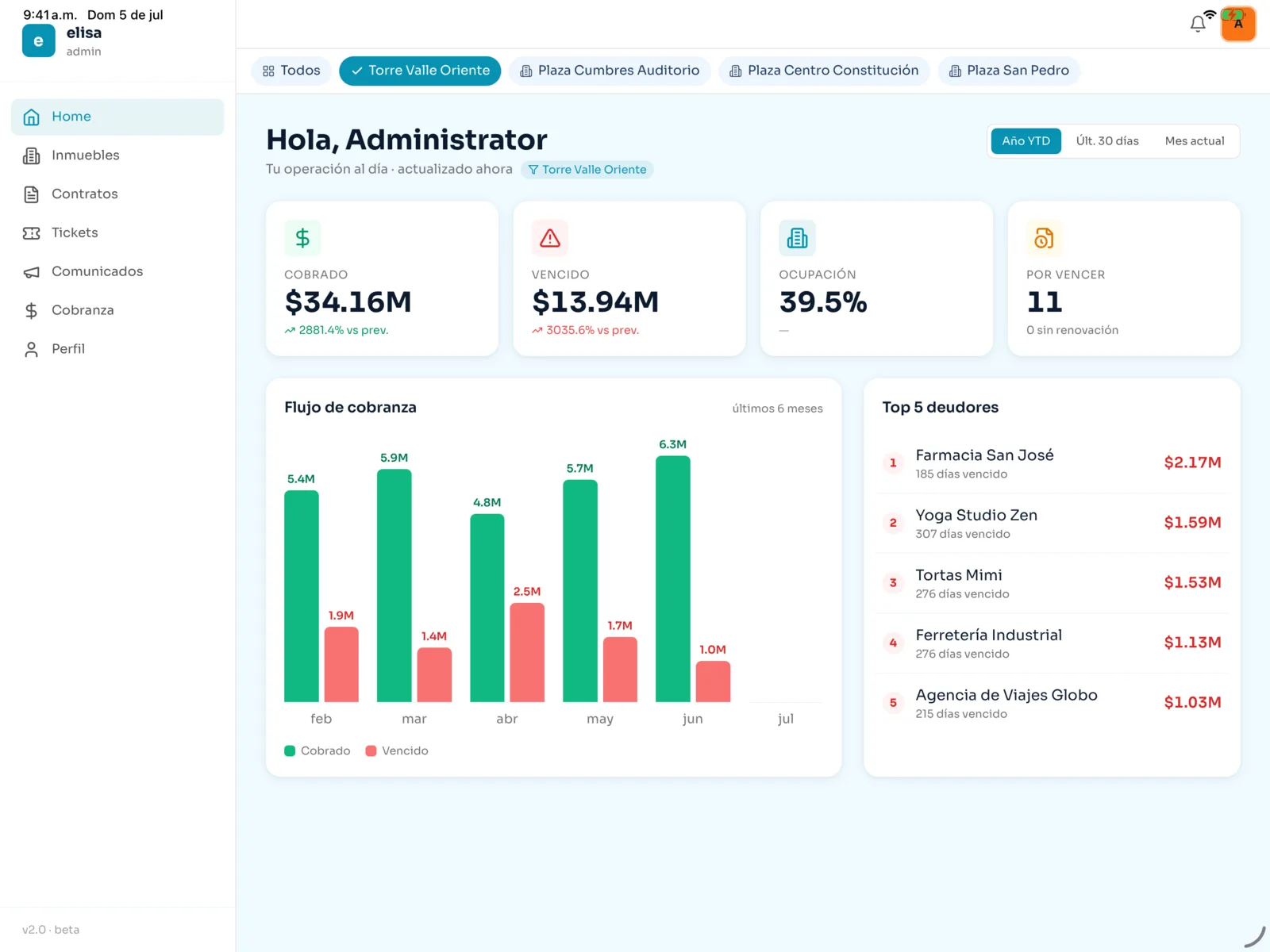This screenshot has height=952, width=1270.
Task: Click the warning triangle icon on Vencido card
Action: tap(550, 238)
